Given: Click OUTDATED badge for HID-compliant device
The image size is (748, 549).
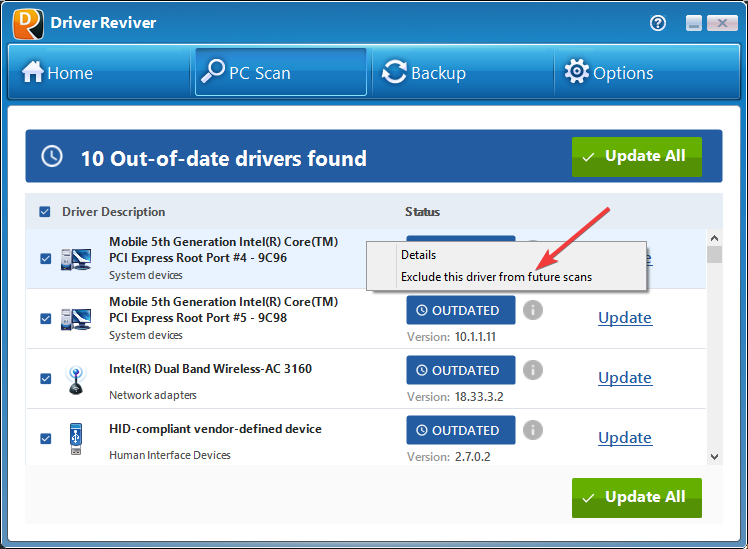Looking at the screenshot, I should click(461, 430).
